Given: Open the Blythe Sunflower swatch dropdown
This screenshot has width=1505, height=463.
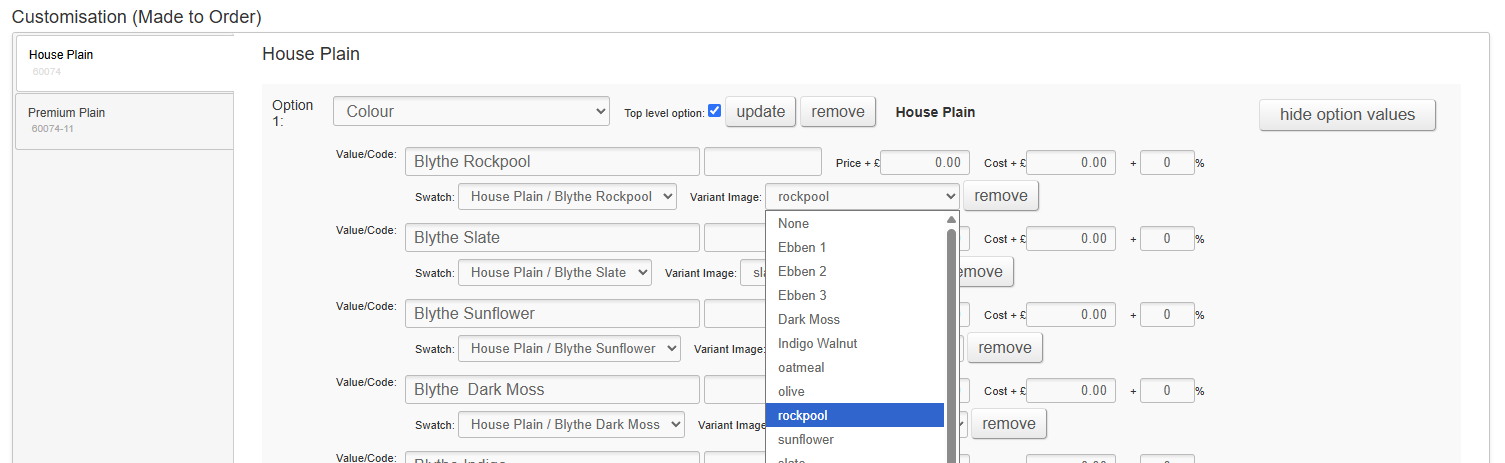Looking at the screenshot, I should 569,349.
